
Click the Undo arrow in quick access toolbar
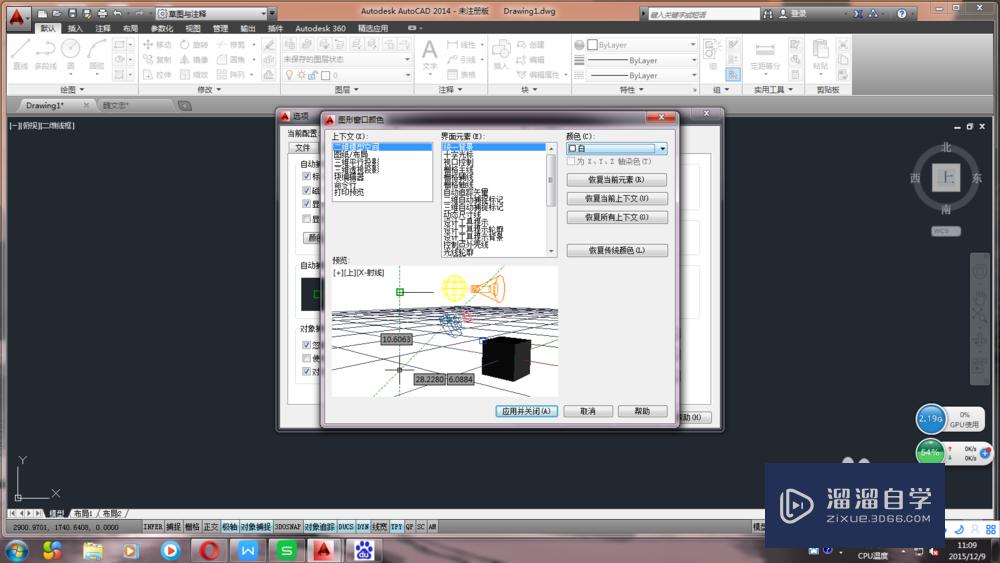click(x=118, y=13)
